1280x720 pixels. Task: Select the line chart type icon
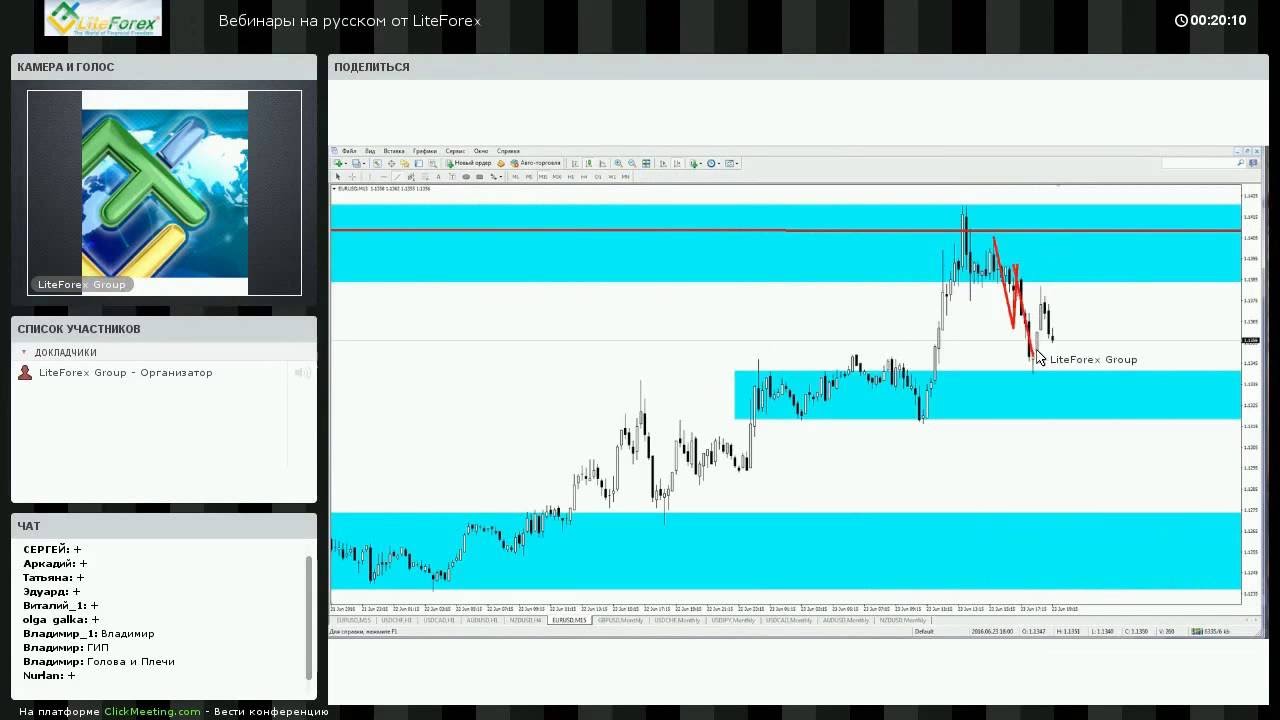[x=603, y=163]
